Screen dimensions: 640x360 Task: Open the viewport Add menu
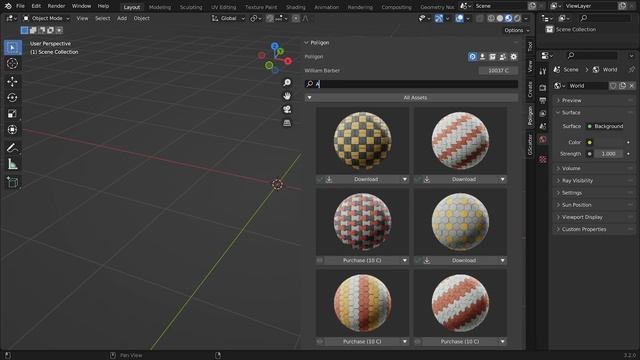pos(122,18)
